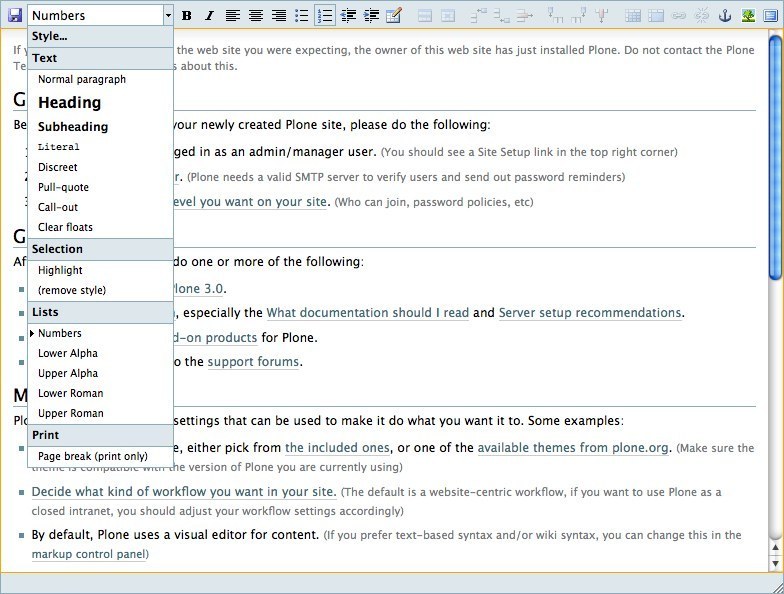The width and height of the screenshot is (784, 594).
Task: Center align the text
Action: (x=256, y=16)
